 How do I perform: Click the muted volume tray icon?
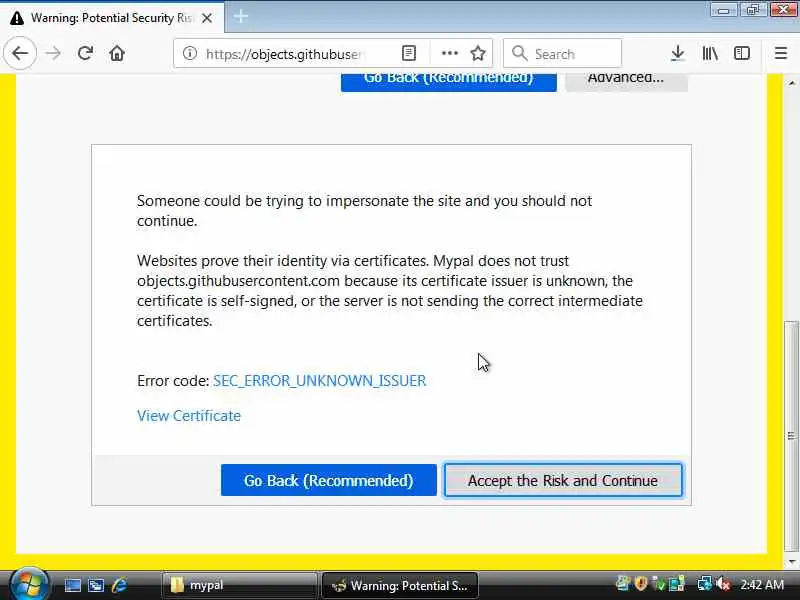click(723, 584)
